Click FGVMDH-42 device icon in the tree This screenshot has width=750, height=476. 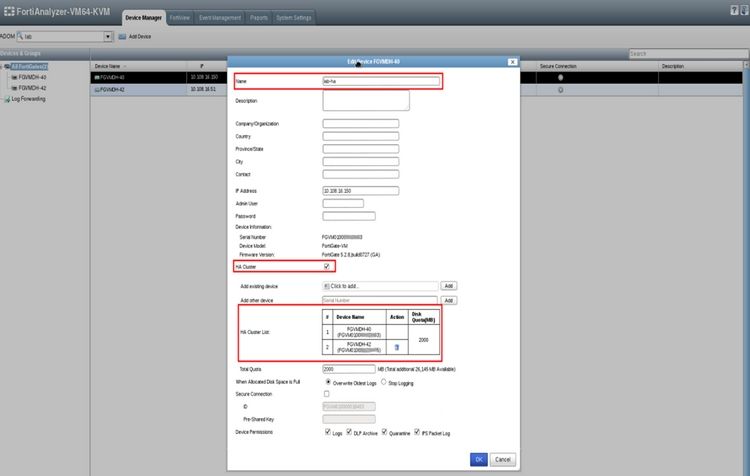coord(14,88)
